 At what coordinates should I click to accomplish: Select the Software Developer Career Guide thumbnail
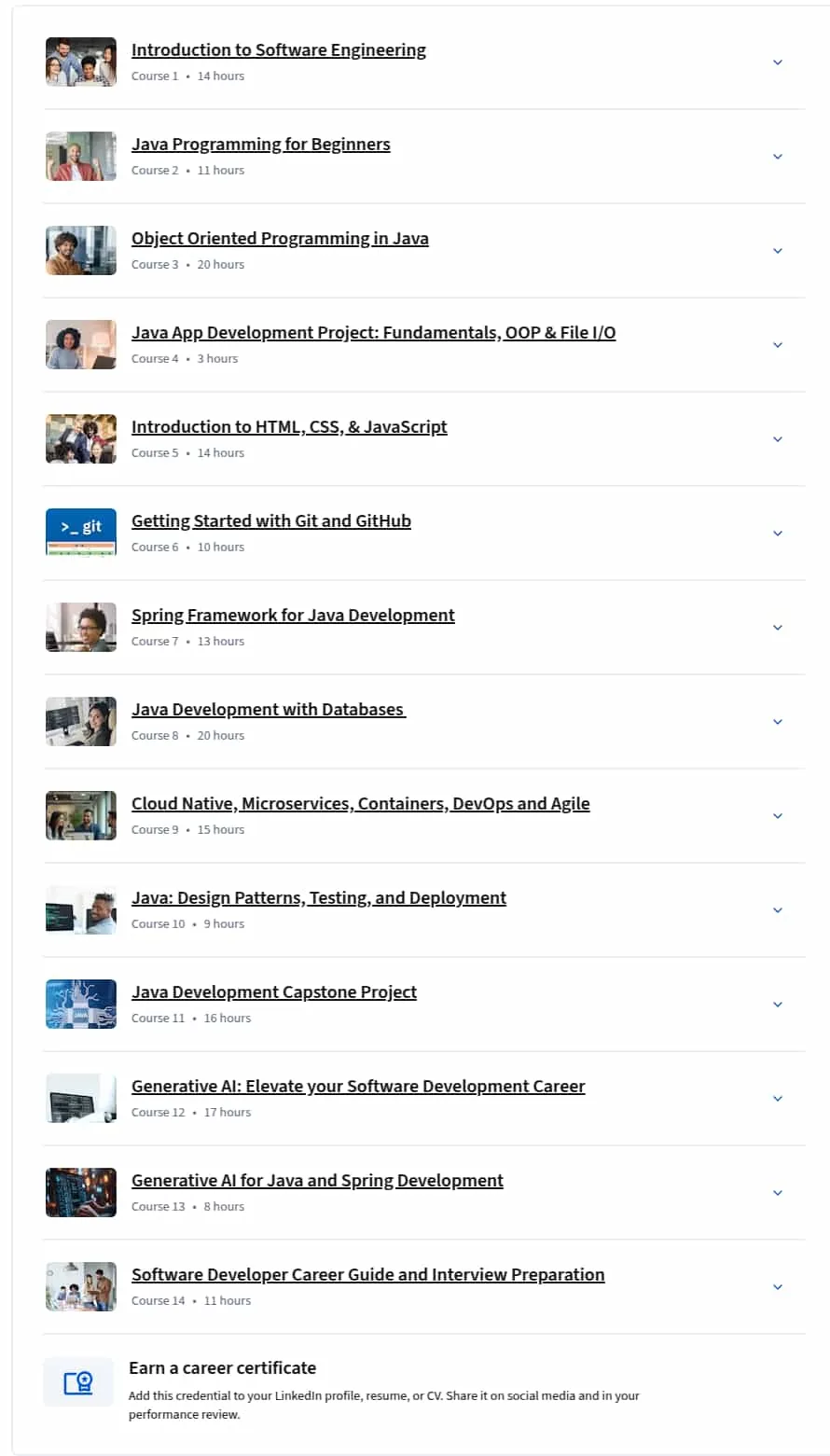pos(81,1286)
